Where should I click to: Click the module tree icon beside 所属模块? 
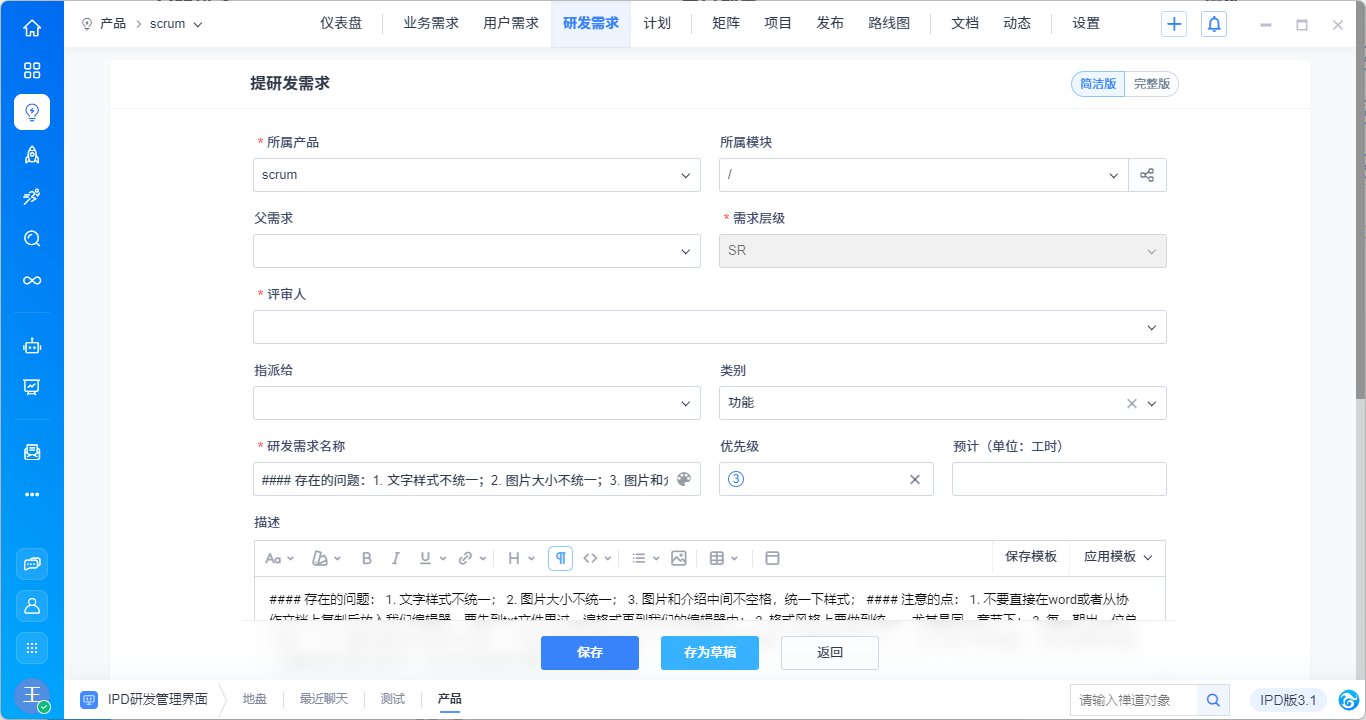pyautogui.click(x=1147, y=175)
